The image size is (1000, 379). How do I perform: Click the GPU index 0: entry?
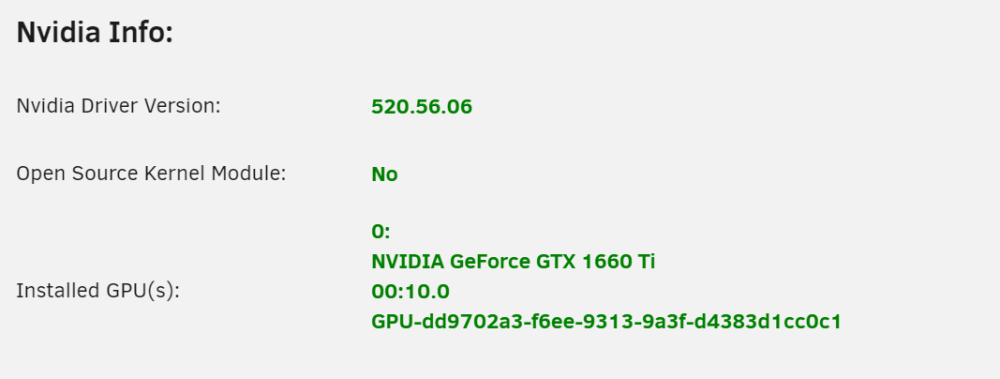pyautogui.click(x=381, y=232)
